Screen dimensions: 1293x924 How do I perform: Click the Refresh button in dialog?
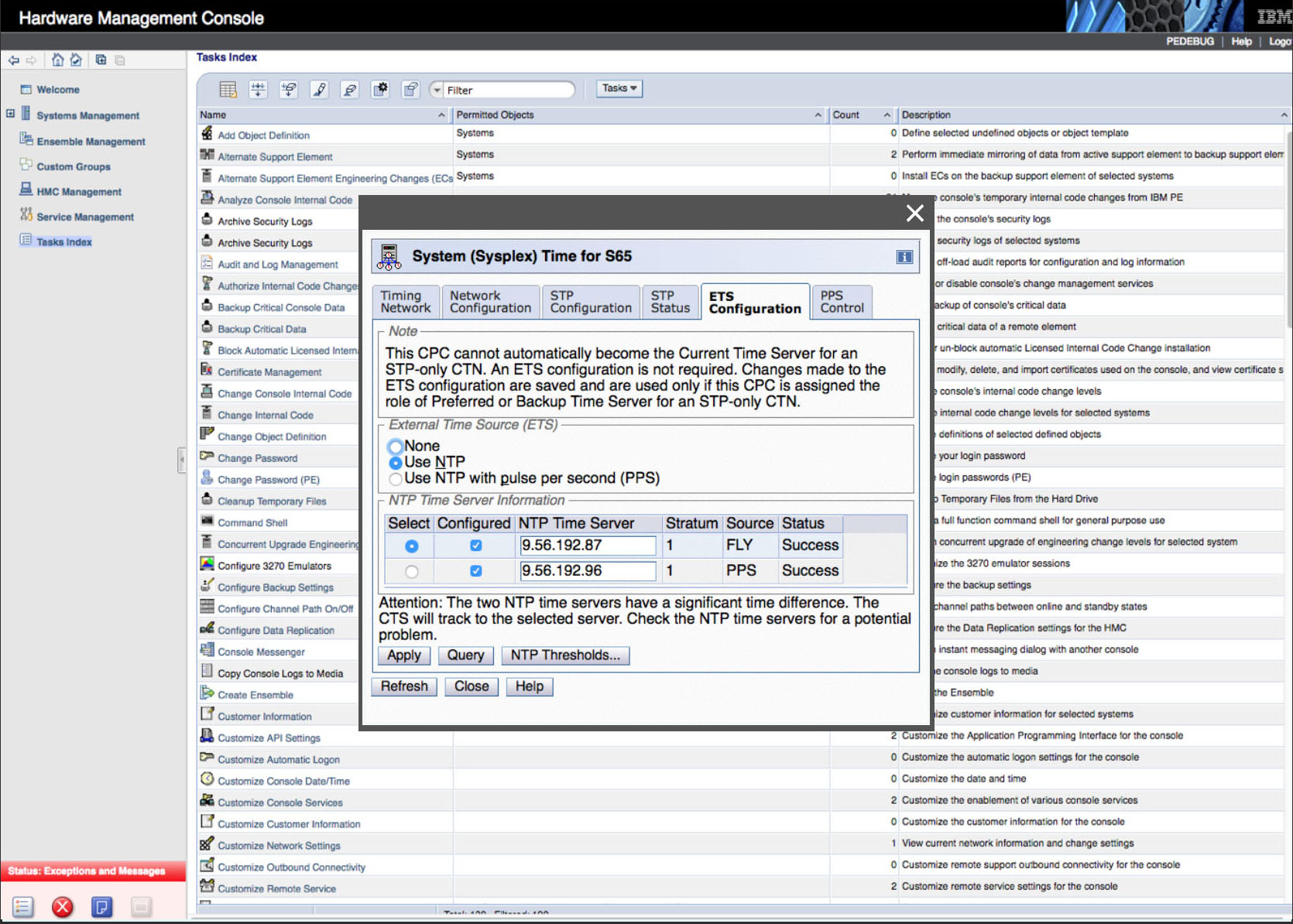(x=404, y=686)
